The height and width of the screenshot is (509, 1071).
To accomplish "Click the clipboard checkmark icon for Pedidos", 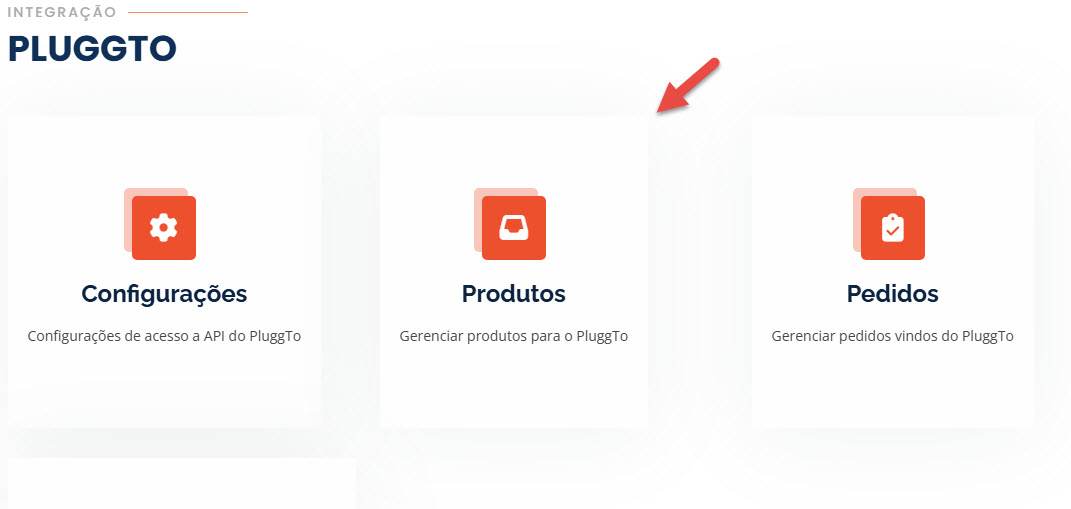I will (892, 228).
